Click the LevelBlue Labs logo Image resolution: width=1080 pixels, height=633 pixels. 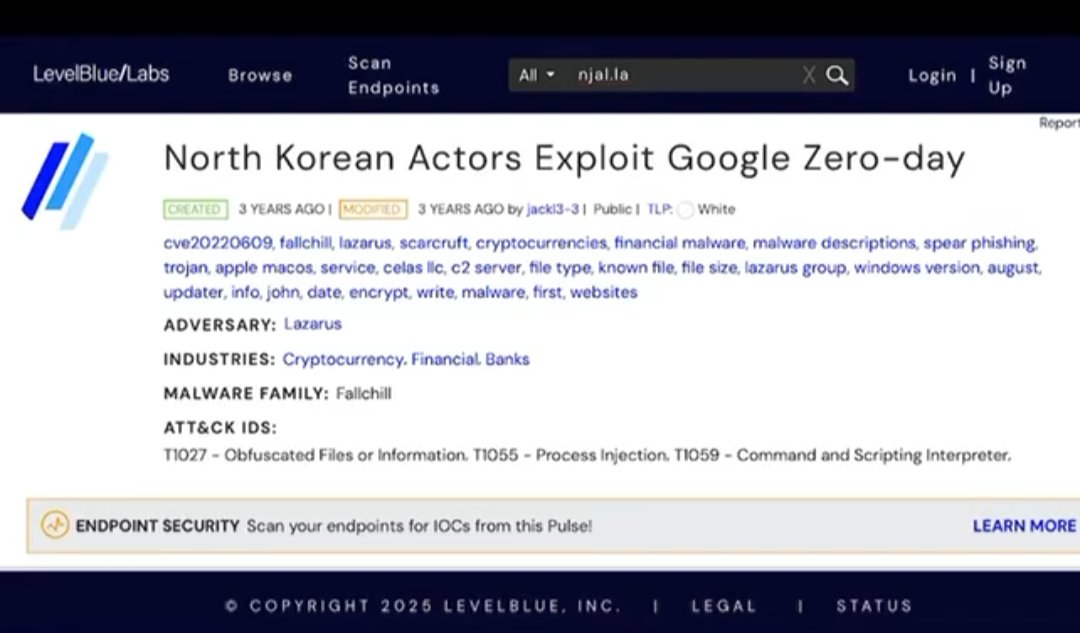click(x=101, y=74)
